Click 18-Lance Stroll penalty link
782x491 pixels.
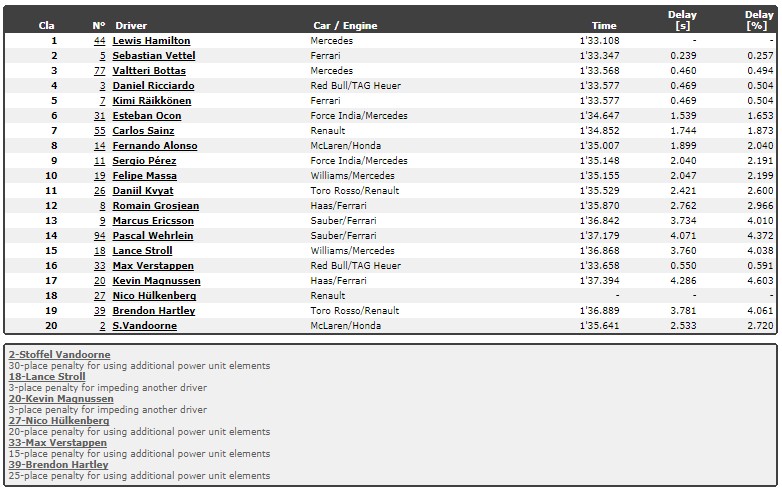(x=47, y=376)
